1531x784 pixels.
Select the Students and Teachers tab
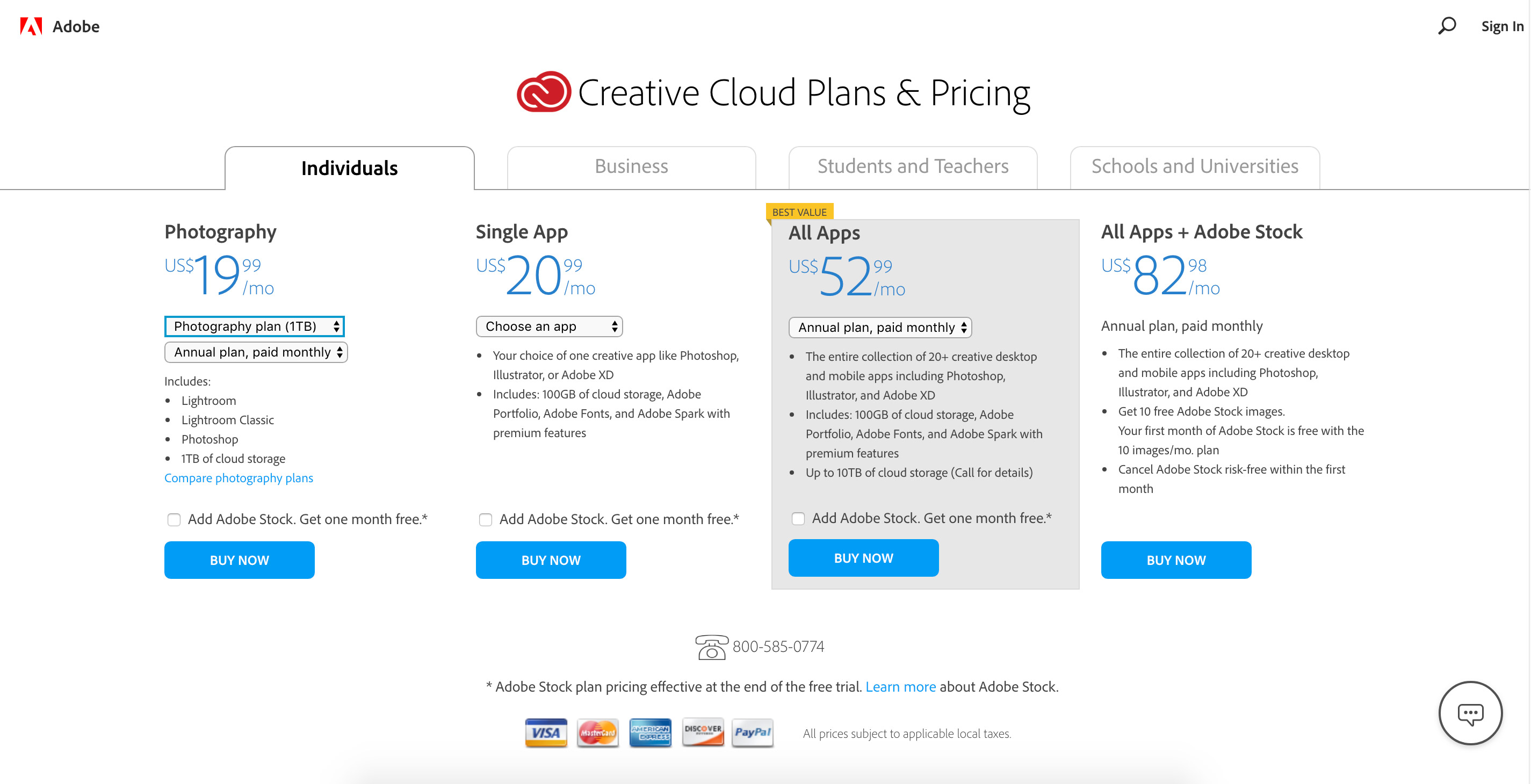(x=912, y=167)
